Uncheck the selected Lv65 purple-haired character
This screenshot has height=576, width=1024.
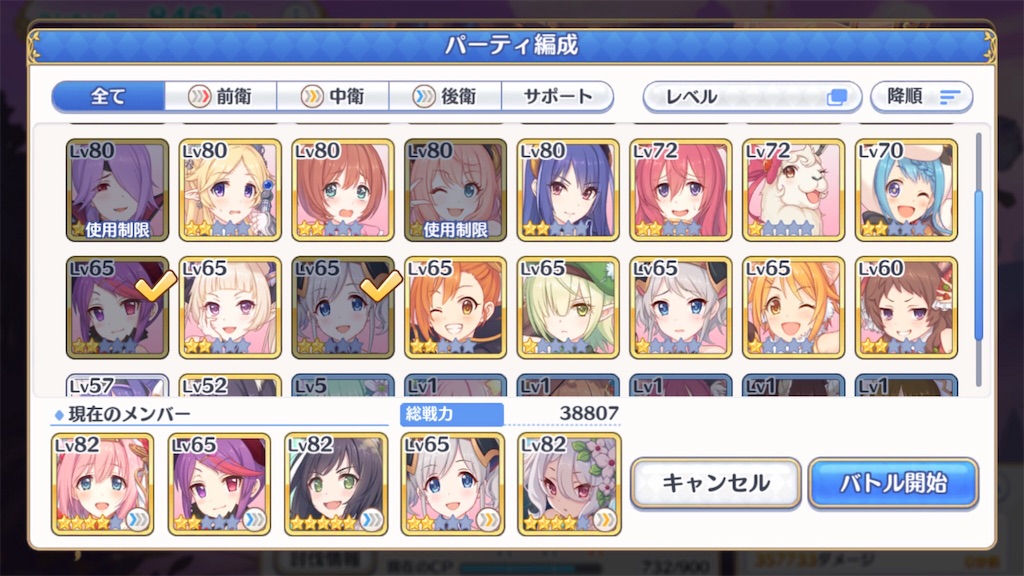(x=118, y=308)
